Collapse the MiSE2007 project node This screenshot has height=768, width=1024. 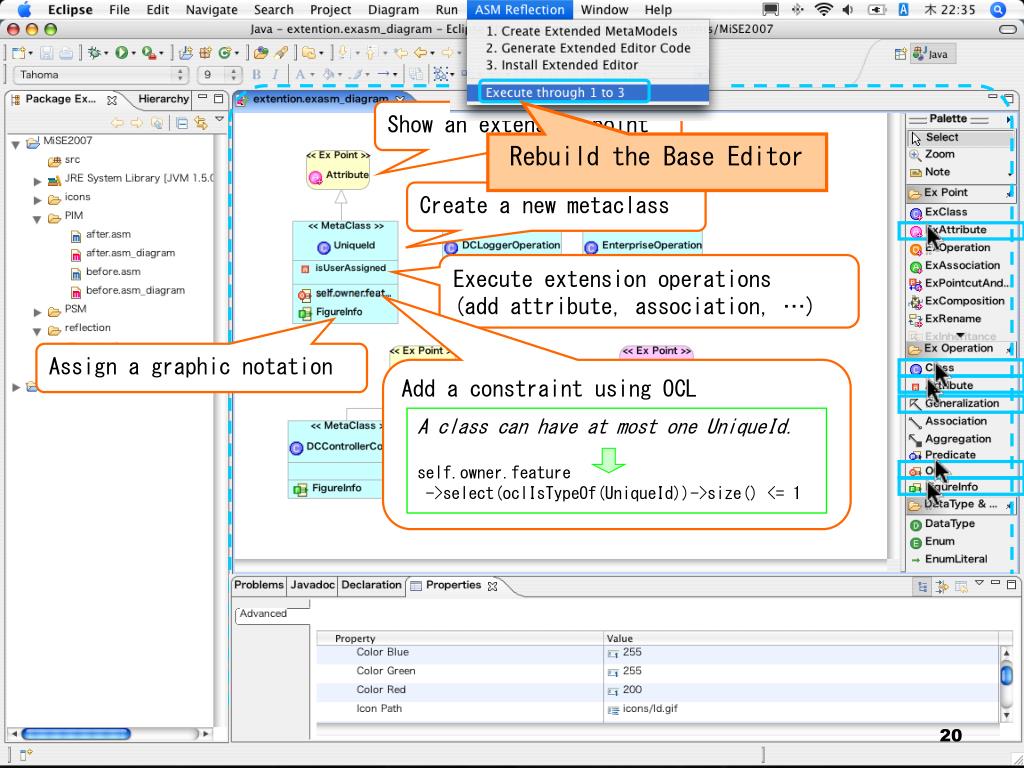click(16, 142)
